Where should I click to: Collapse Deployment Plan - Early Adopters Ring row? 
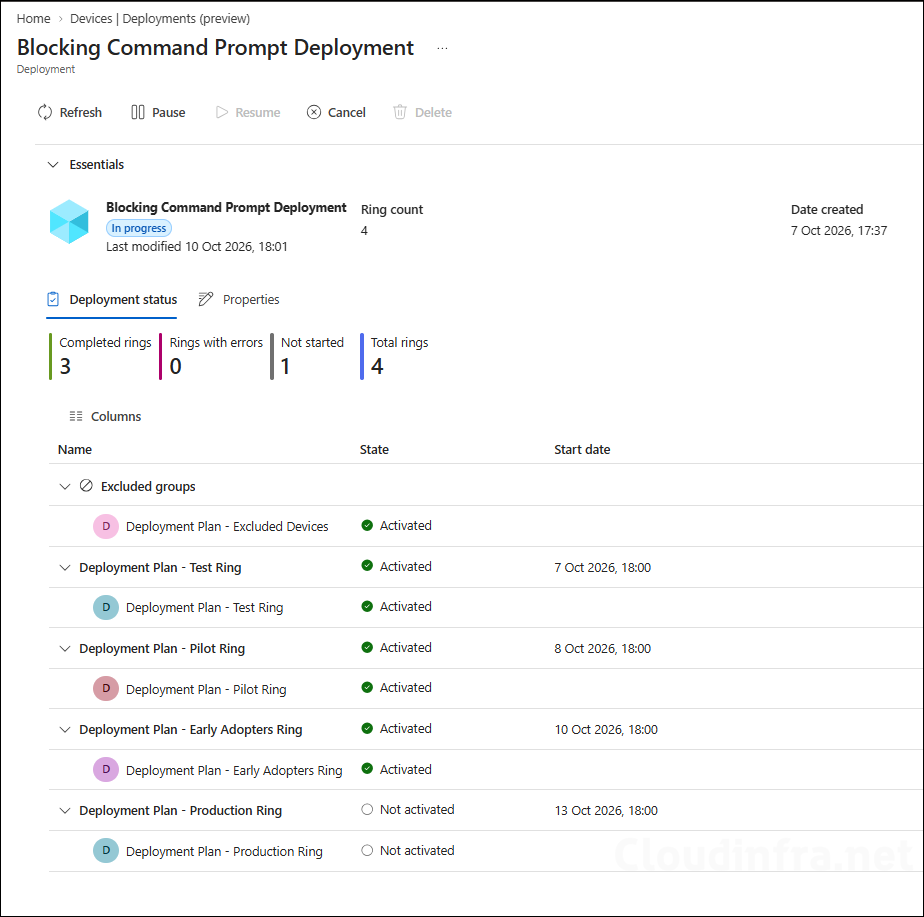click(65, 730)
